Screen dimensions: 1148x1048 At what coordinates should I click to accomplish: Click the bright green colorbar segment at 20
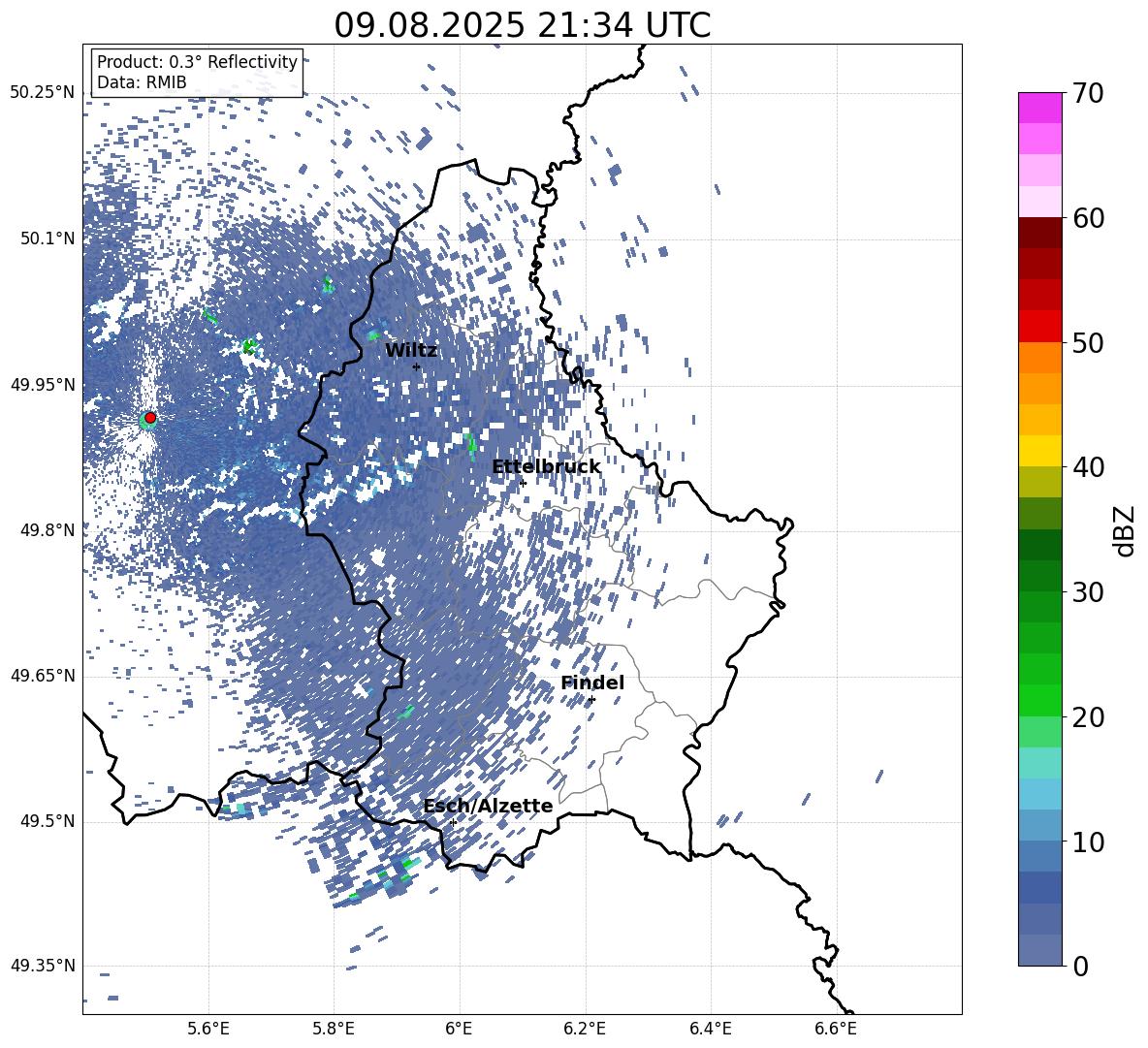1040,700
